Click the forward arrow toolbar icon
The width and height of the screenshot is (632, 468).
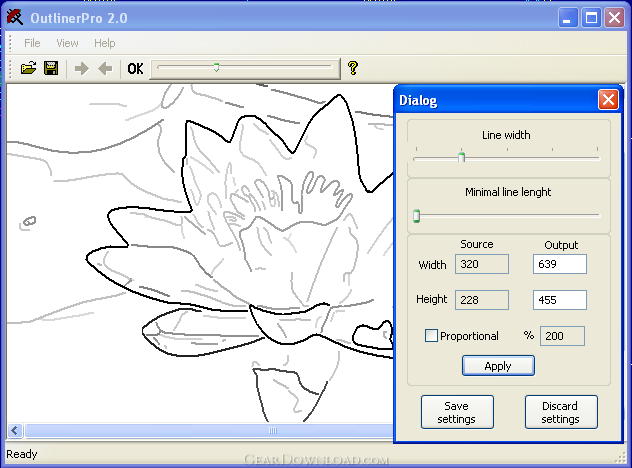tap(82, 69)
